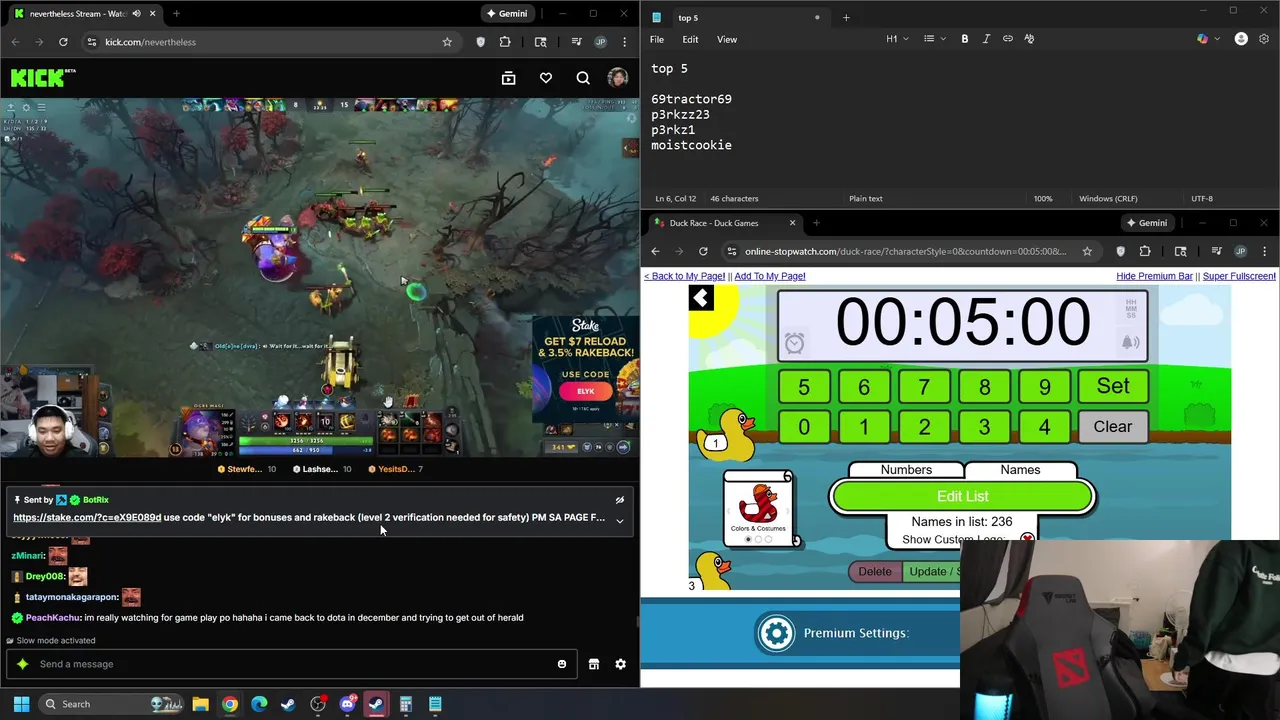Toggle the timer bell sound icon
Screen dimensions: 1280x720
click(1130, 342)
